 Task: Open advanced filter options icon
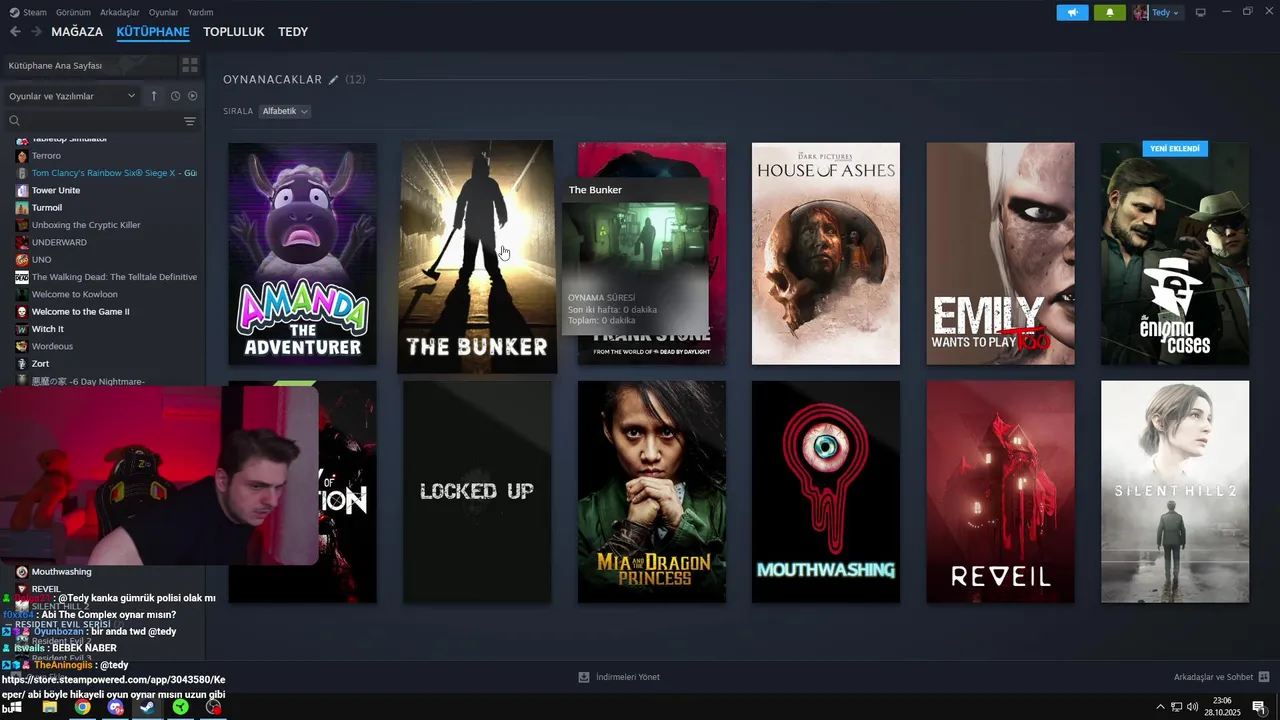pos(190,121)
